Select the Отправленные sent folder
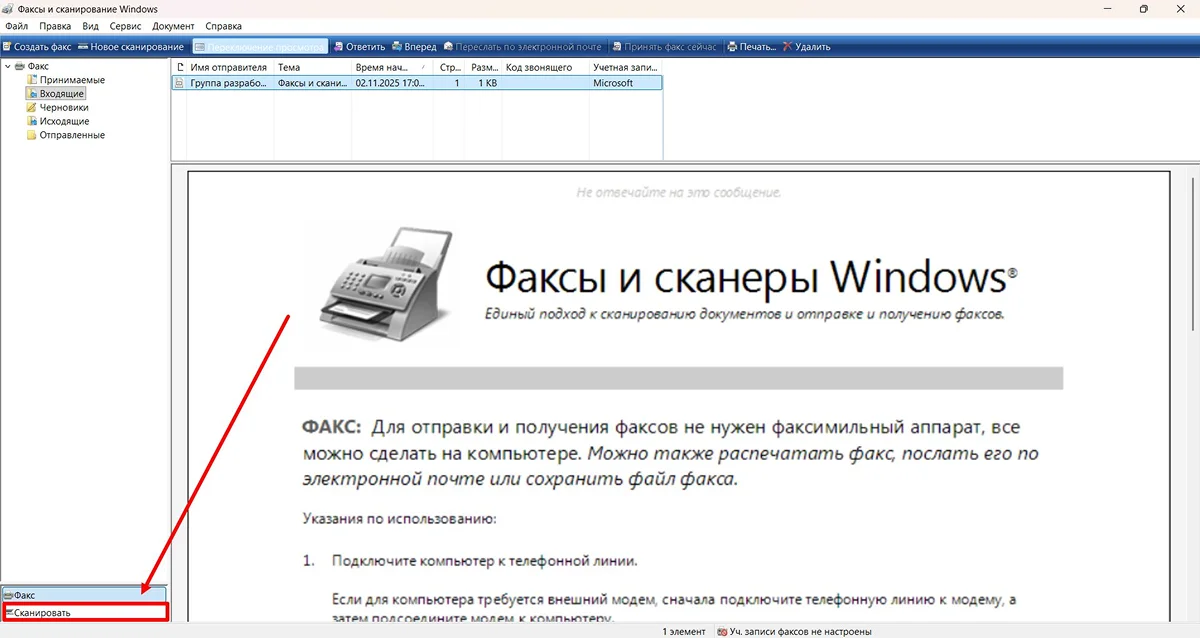The height and width of the screenshot is (638, 1200). [x=71, y=135]
